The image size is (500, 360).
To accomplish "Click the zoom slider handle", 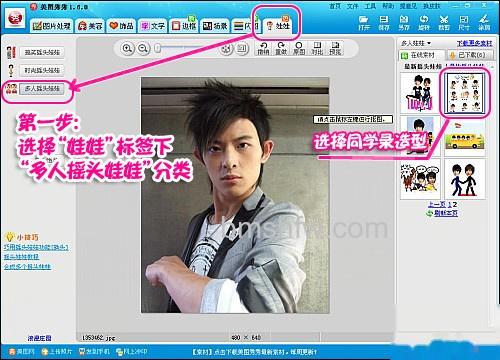I will click(x=158, y=49).
